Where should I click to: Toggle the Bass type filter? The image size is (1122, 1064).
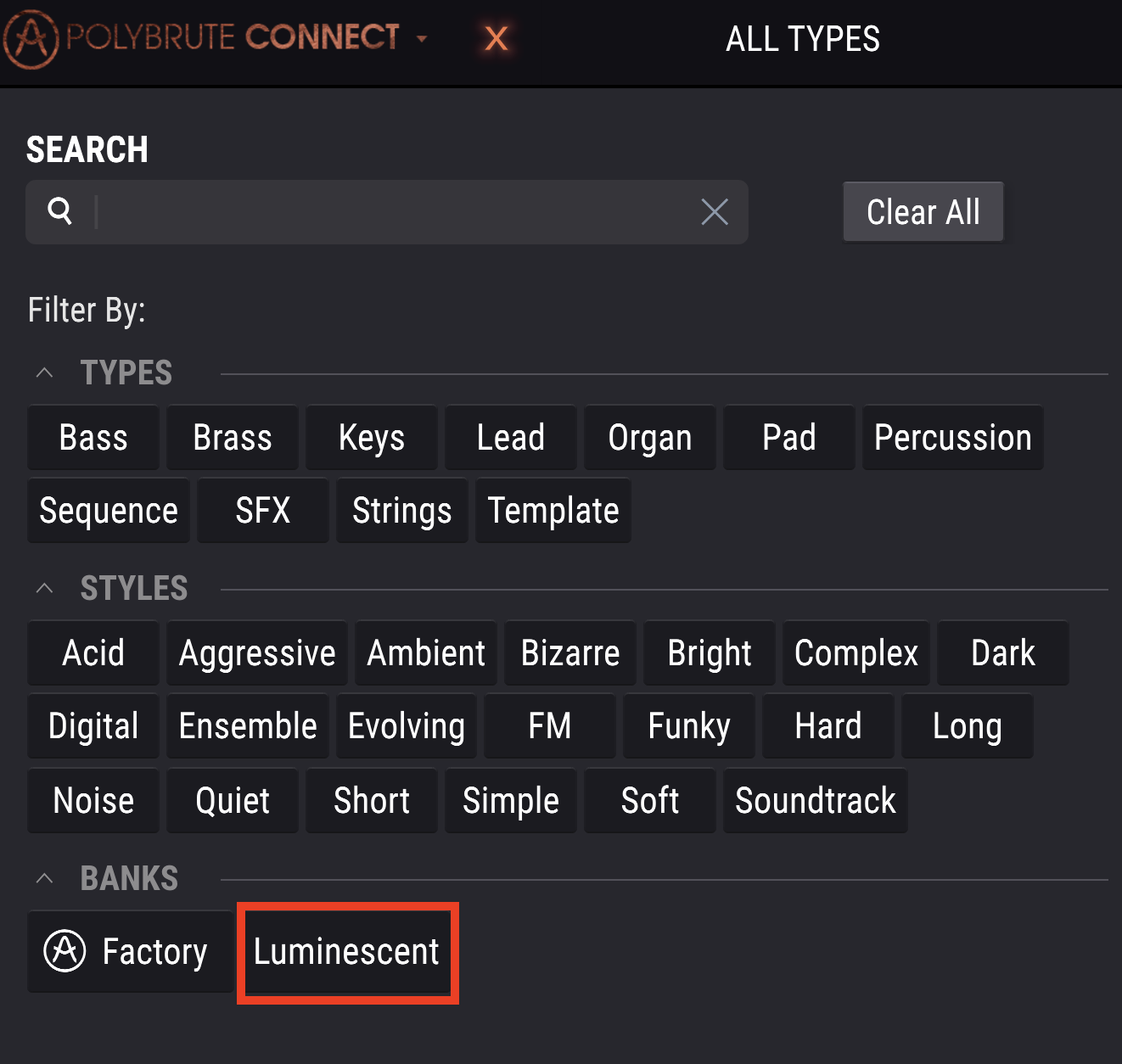click(x=93, y=438)
